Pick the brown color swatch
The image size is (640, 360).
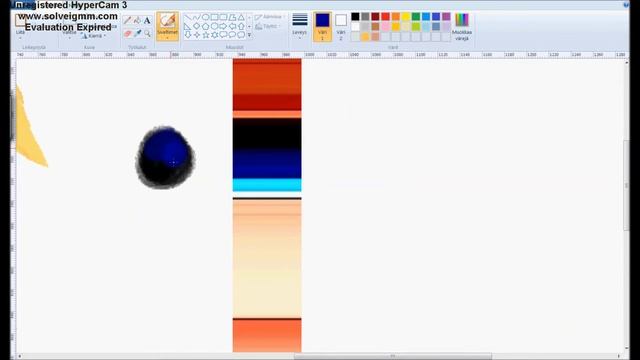coord(376,27)
